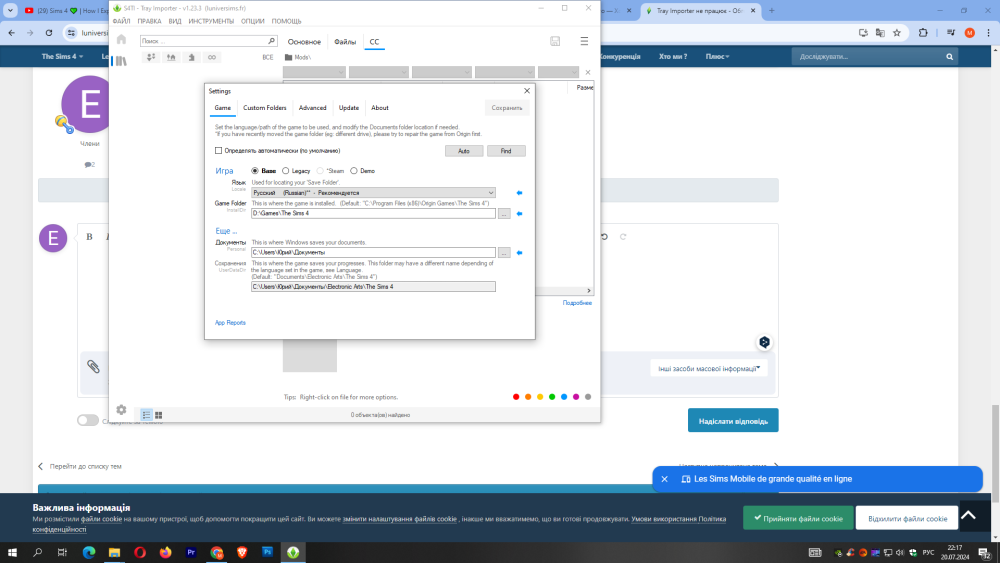This screenshot has height=563, width=1000.
Task: Choose the Demo radio option
Action: [x=354, y=171]
